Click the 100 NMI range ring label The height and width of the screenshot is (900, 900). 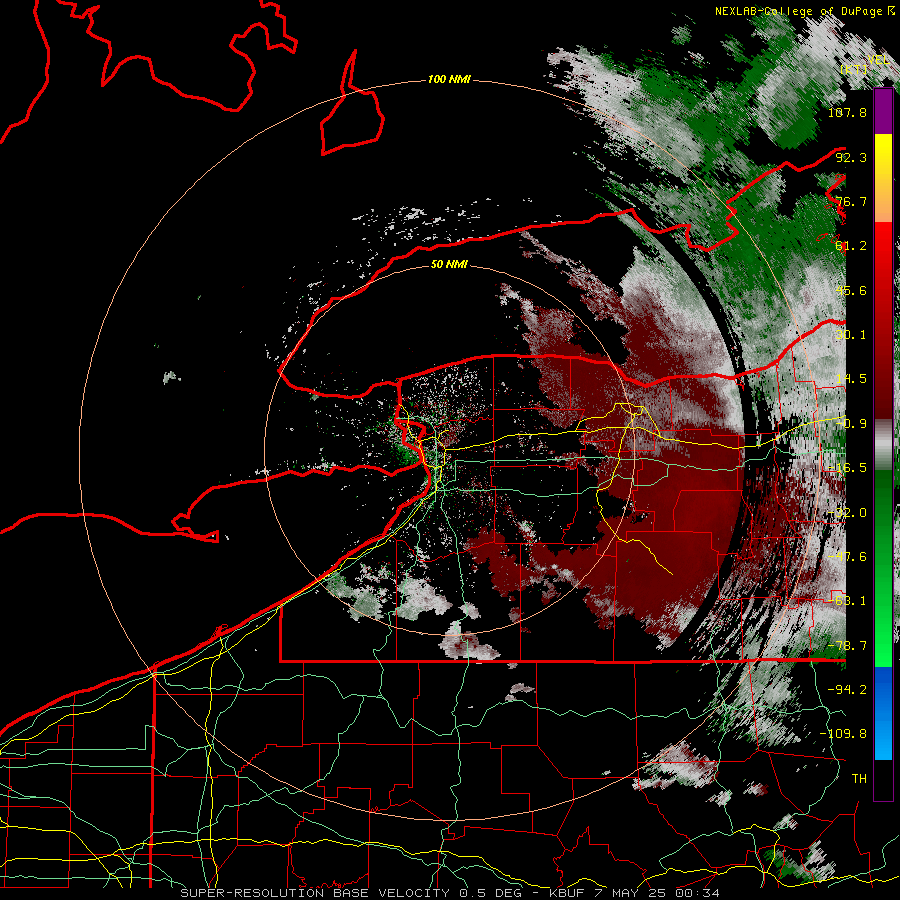point(449,79)
